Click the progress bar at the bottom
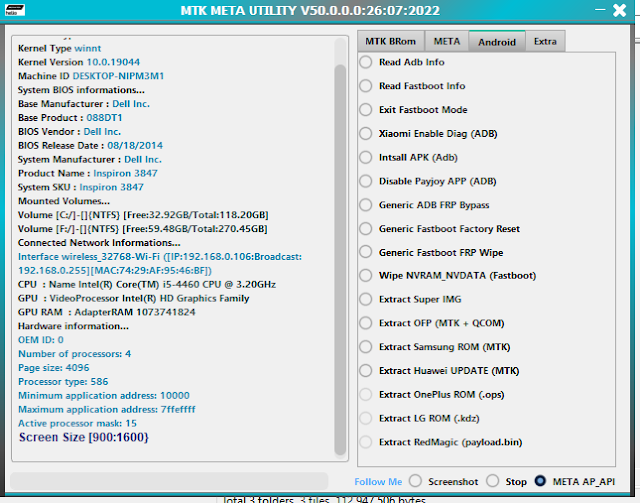Viewport: 640px width, 503px height. pyautogui.click(x=169, y=481)
